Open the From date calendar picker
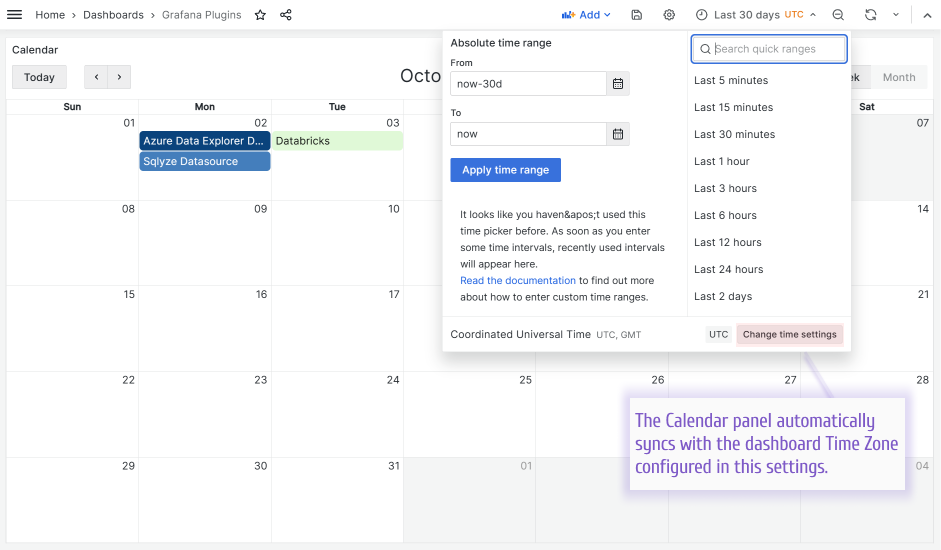The height and width of the screenshot is (550, 941). click(618, 84)
